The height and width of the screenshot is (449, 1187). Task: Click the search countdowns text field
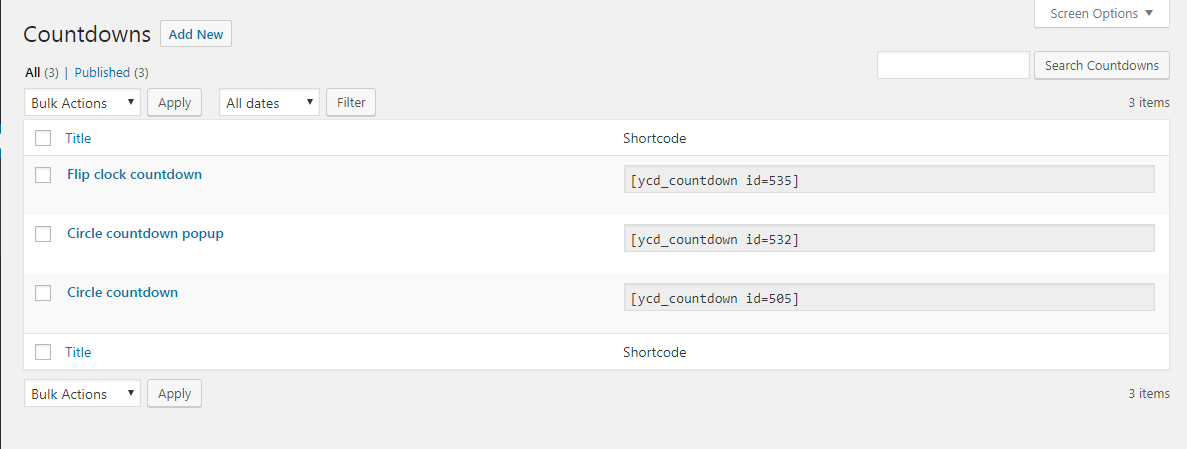pos(953,66)
